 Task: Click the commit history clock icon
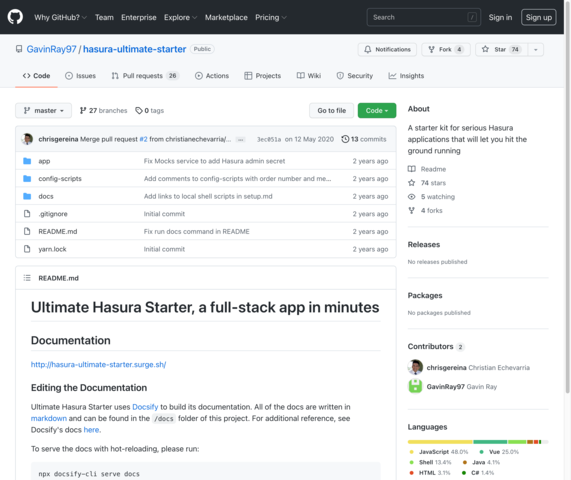[x=345, y=139]
